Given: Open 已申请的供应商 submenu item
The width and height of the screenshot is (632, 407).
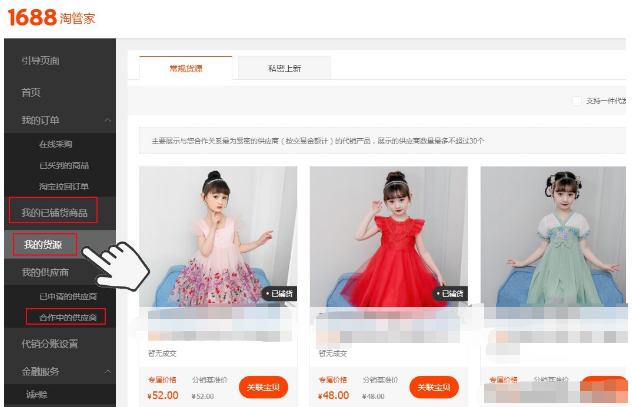Looking at the screenshot, I should coord(68,296).
